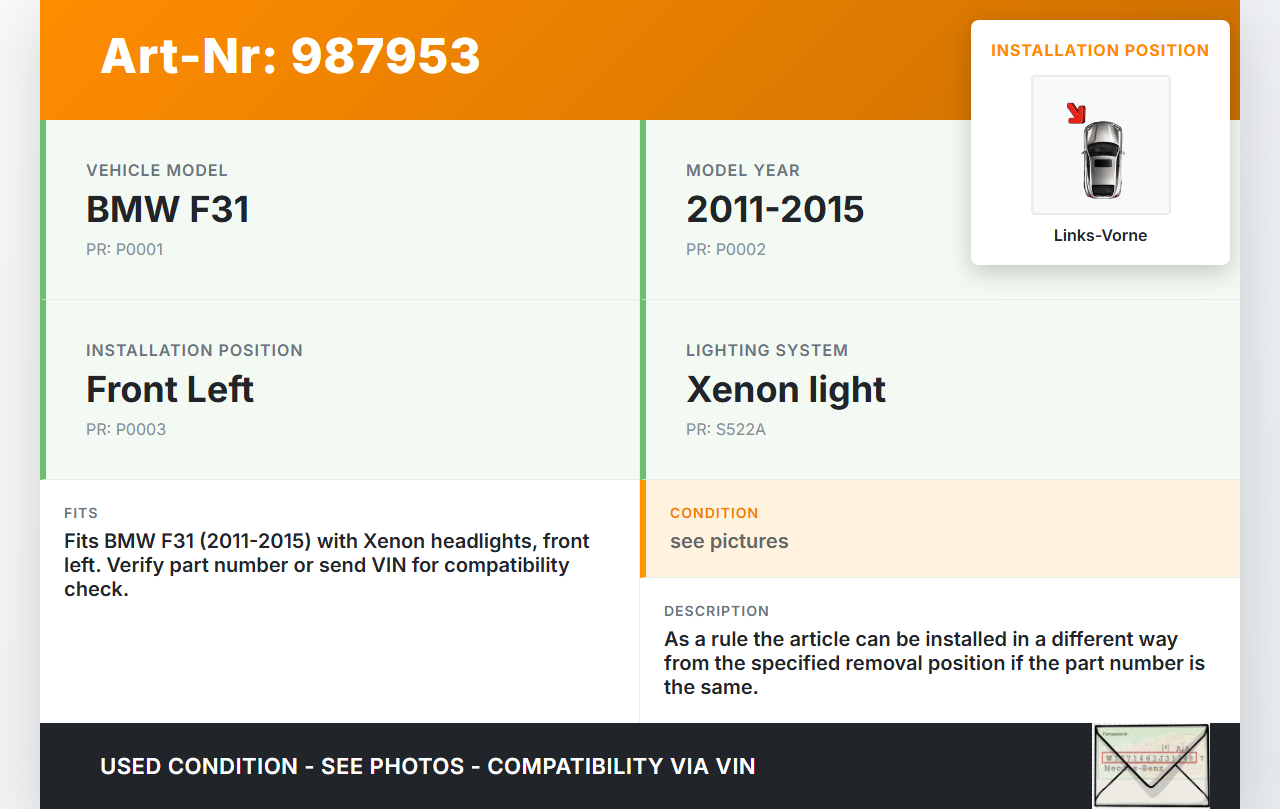Select the "As a rule the article can be installed" paragraph
Viewport: 1280px width, 810px height.
(x=935, y=663)
